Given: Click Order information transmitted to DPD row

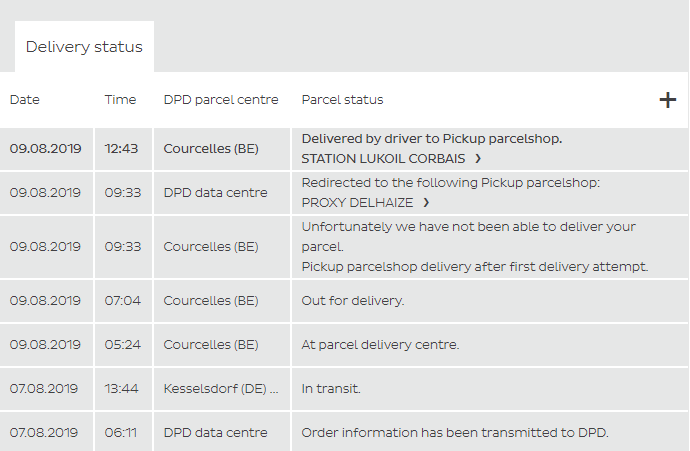Looking at the screenshot, I should 344,432.
